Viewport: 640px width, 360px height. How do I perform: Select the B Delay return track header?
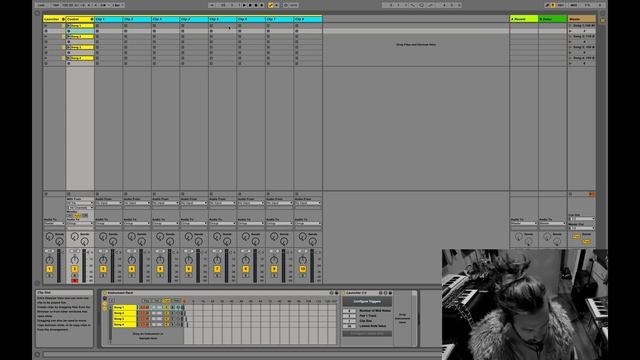coord(553,19)
